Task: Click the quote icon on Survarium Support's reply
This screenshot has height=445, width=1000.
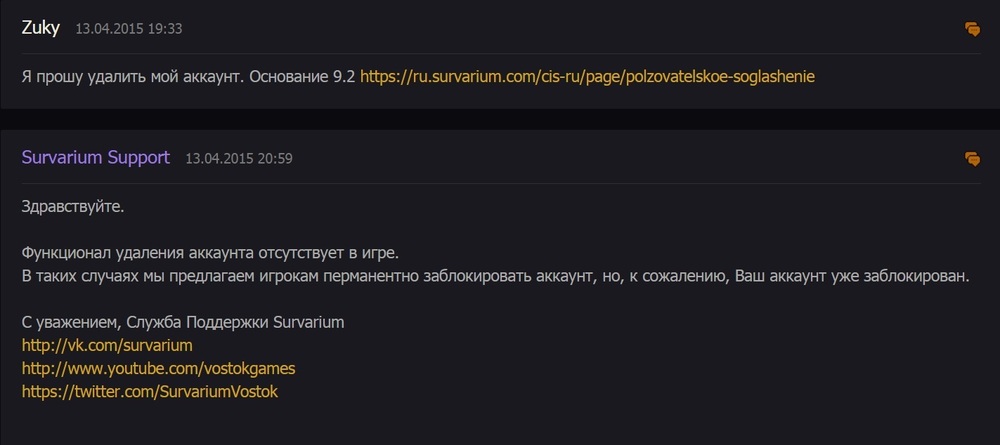Action: coord(972,159)
